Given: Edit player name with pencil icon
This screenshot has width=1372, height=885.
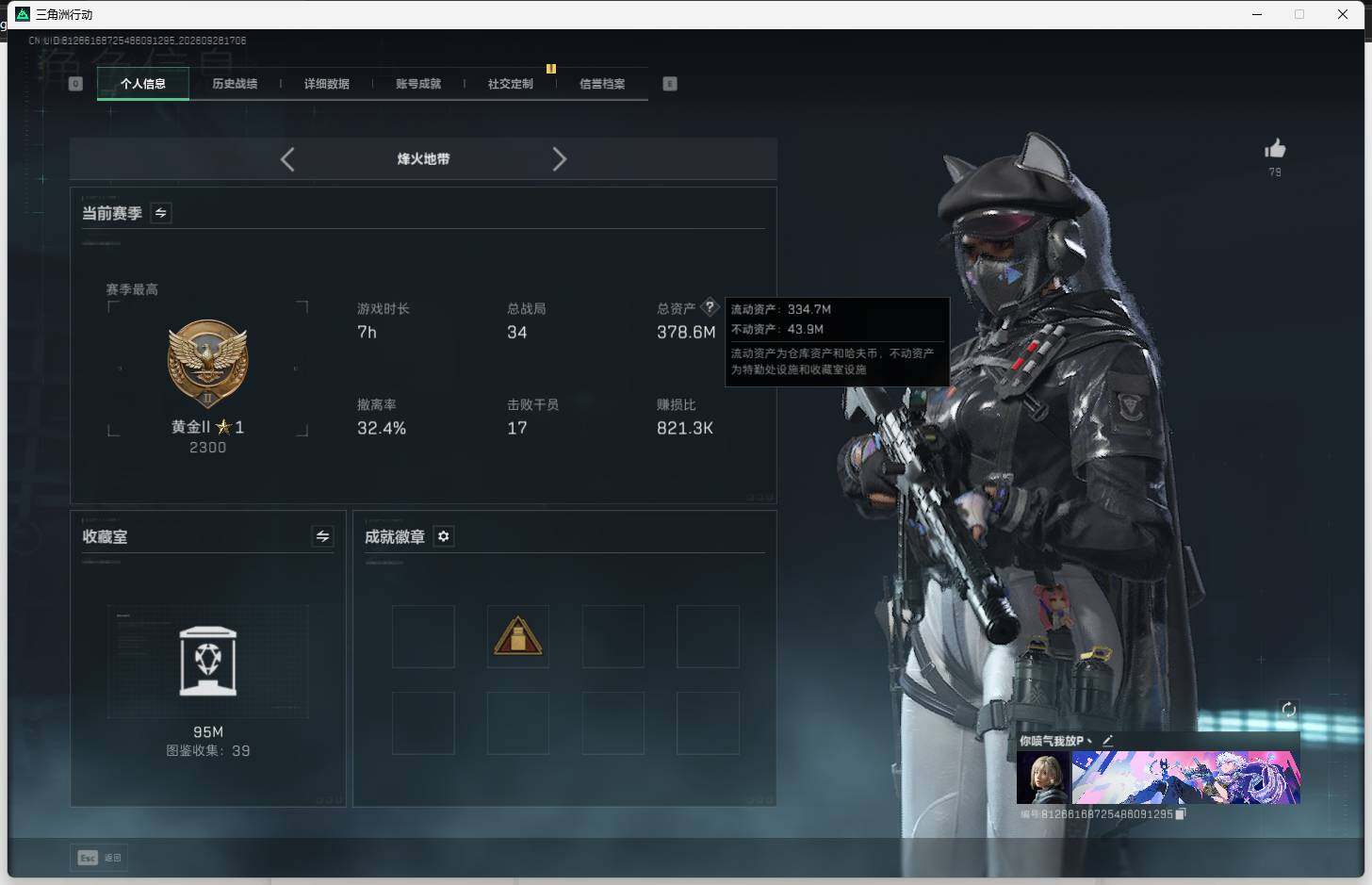Looking at the screenshot, I should [x=1108, y=741].
